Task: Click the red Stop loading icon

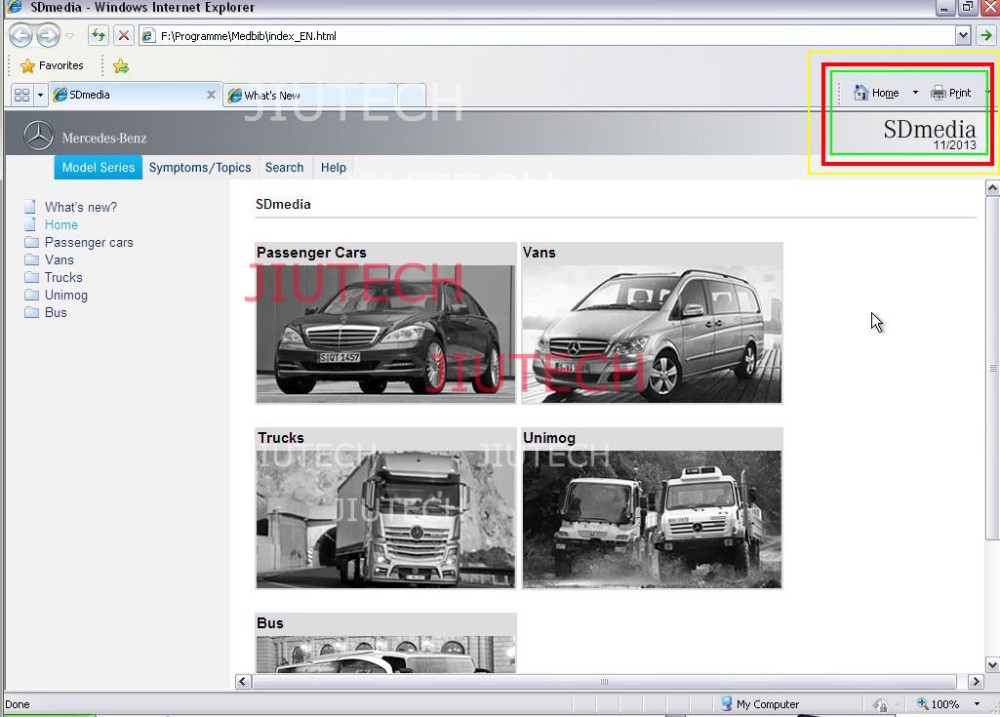Action: pyautogui.click(x=123, y=36)
